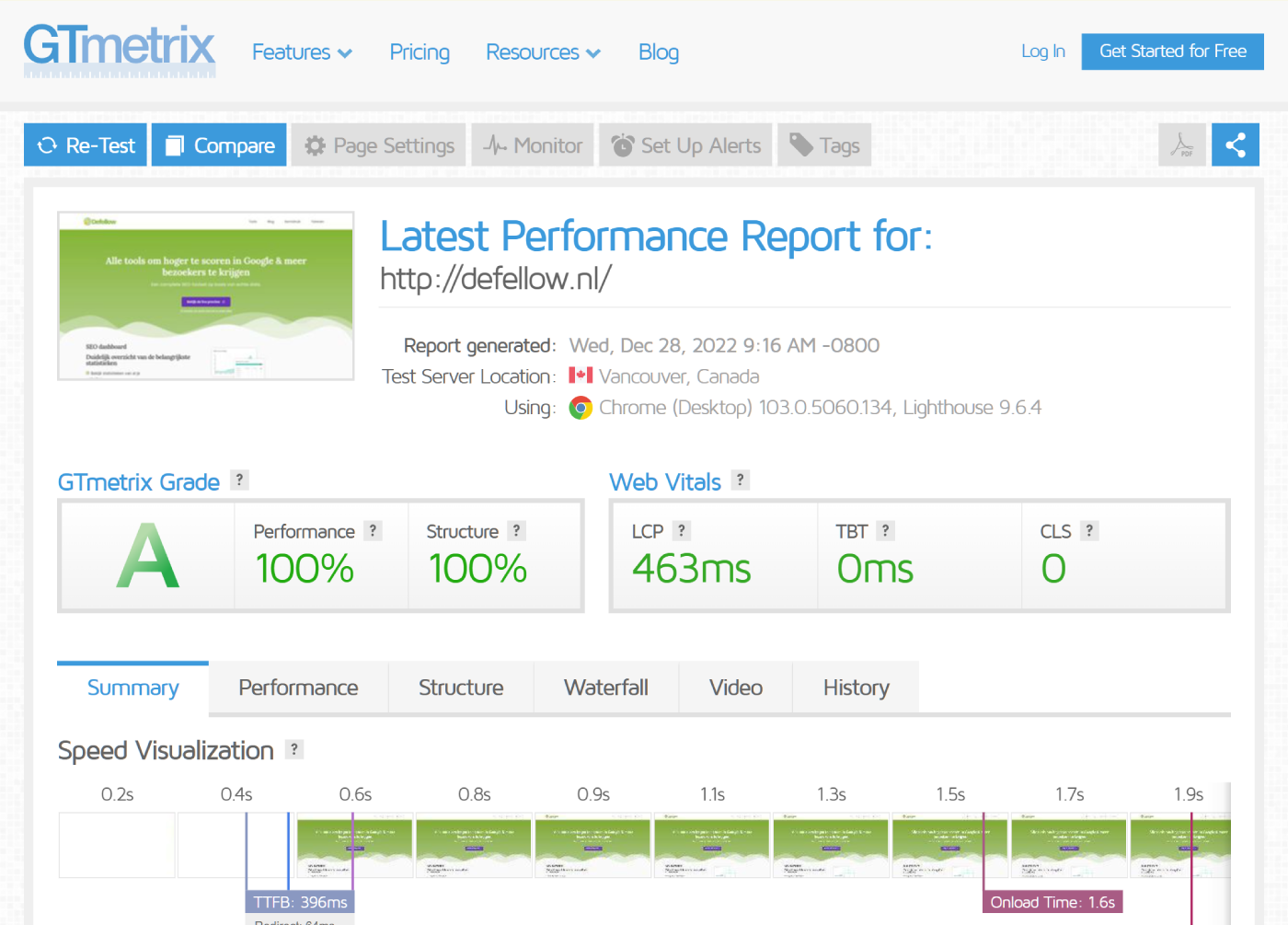Click the grade A letter

(x=147, y=556)
